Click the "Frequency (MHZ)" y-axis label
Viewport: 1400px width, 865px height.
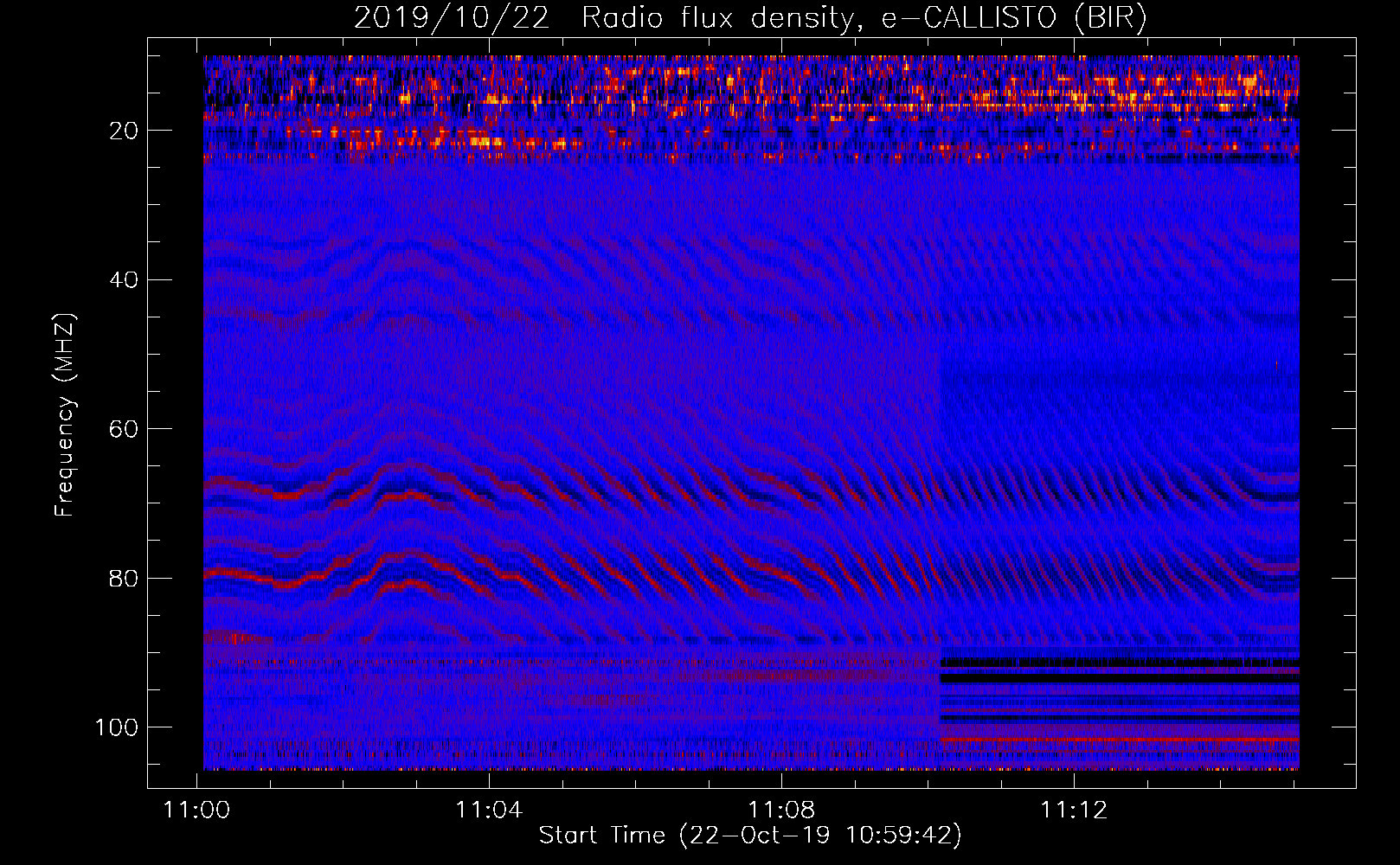(65, 414)
